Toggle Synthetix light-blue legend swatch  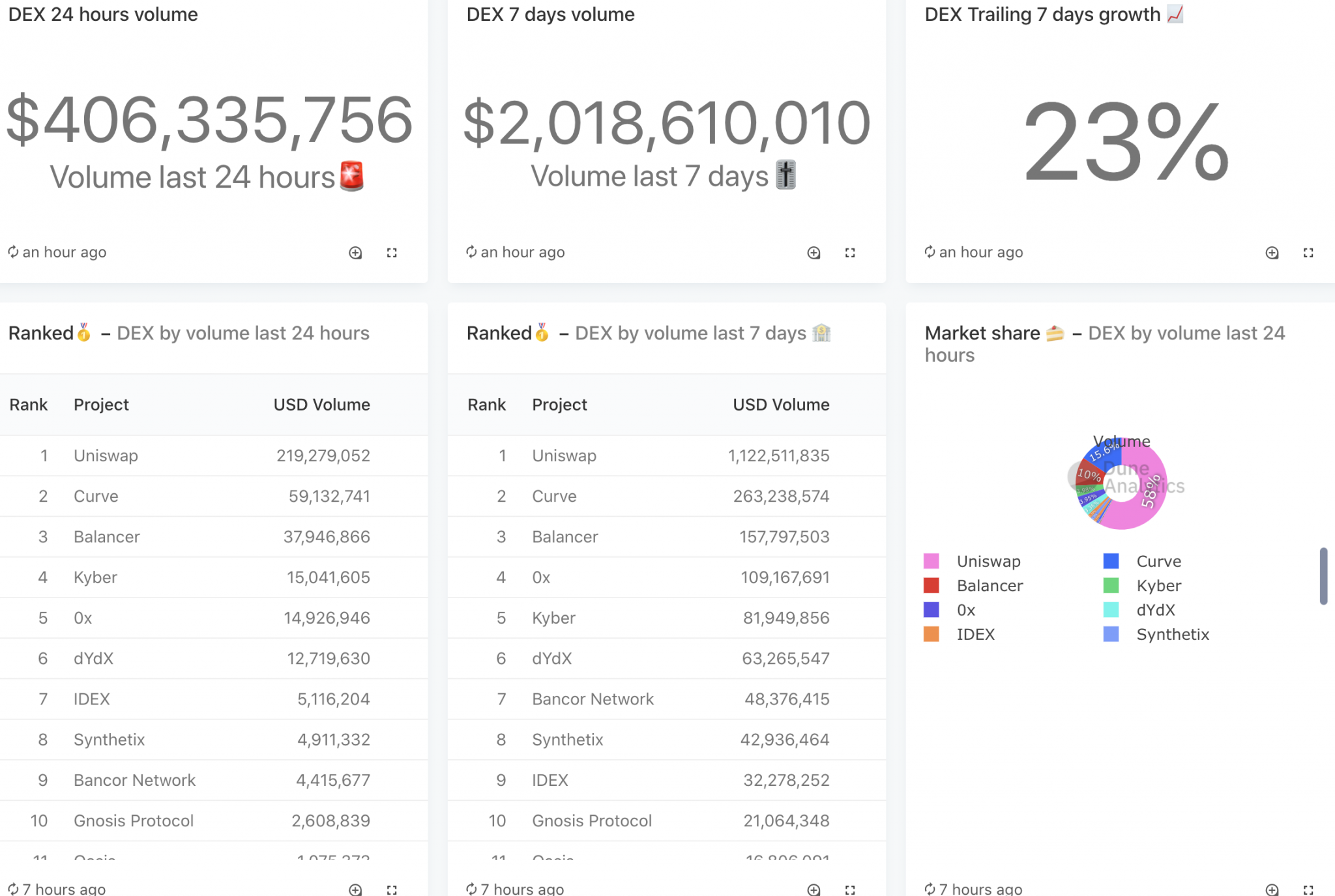click(1111, 634)
